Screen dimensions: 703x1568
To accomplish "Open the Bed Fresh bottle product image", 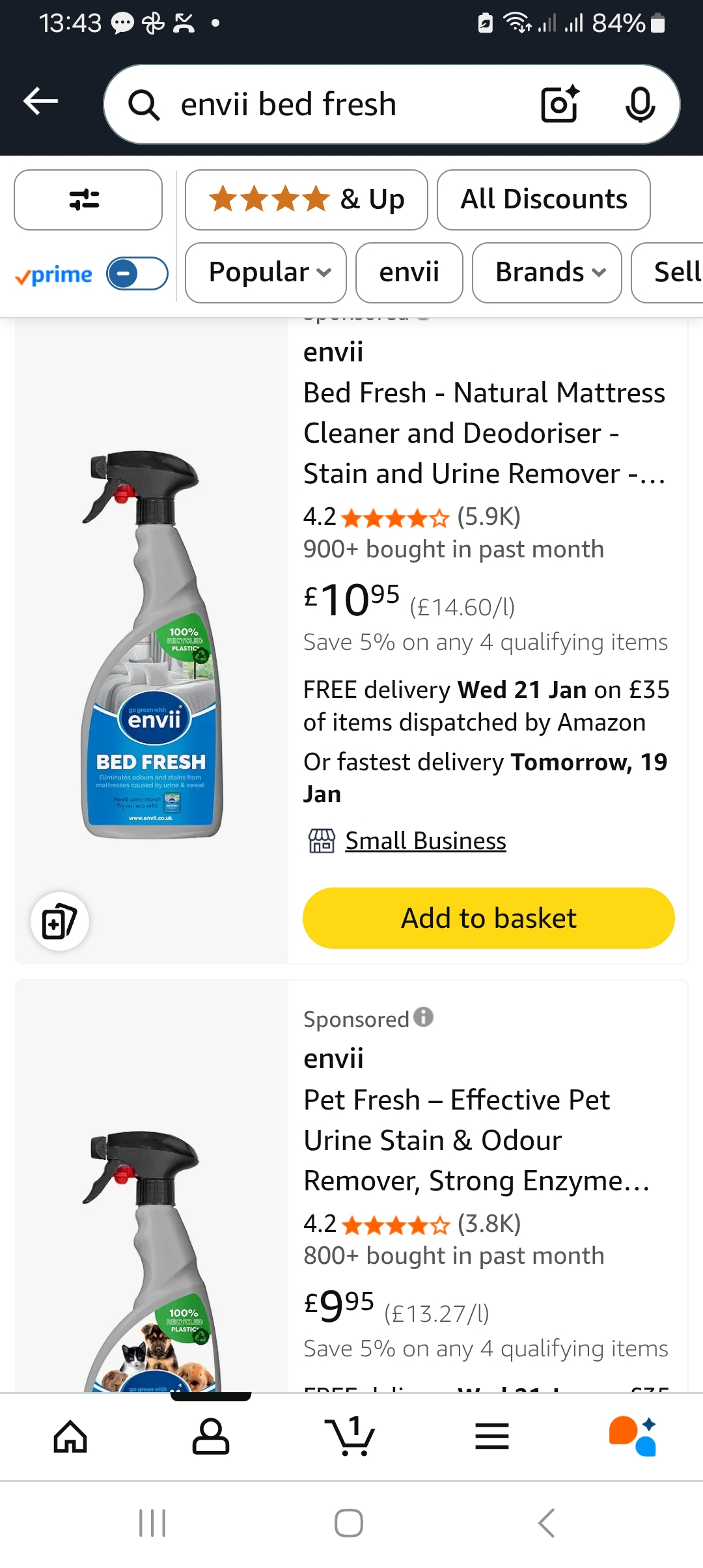I will click(x=152, y=645).
